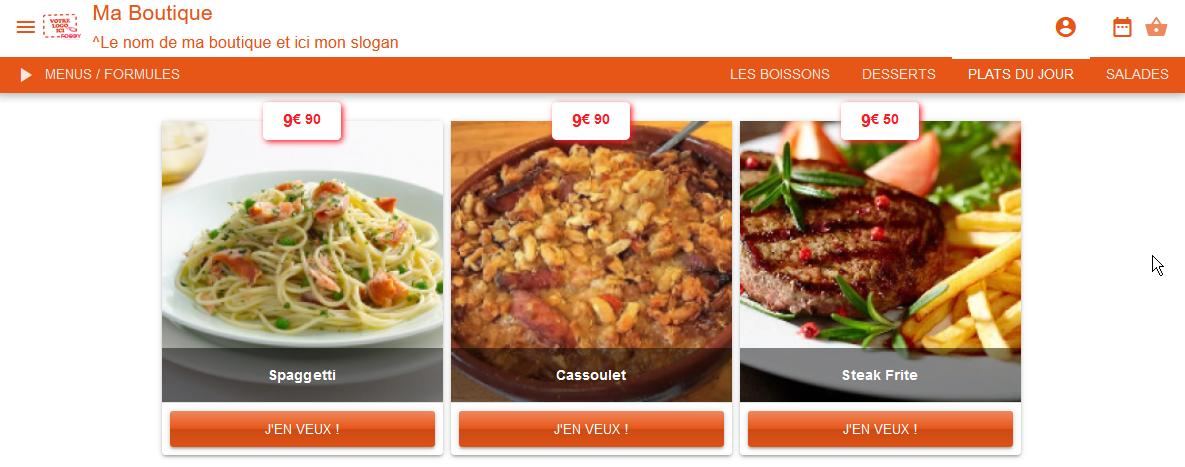Click the Ma Boutique shop title
Image resolution: width=1185 pixels, height=467 pixels.
153,14
